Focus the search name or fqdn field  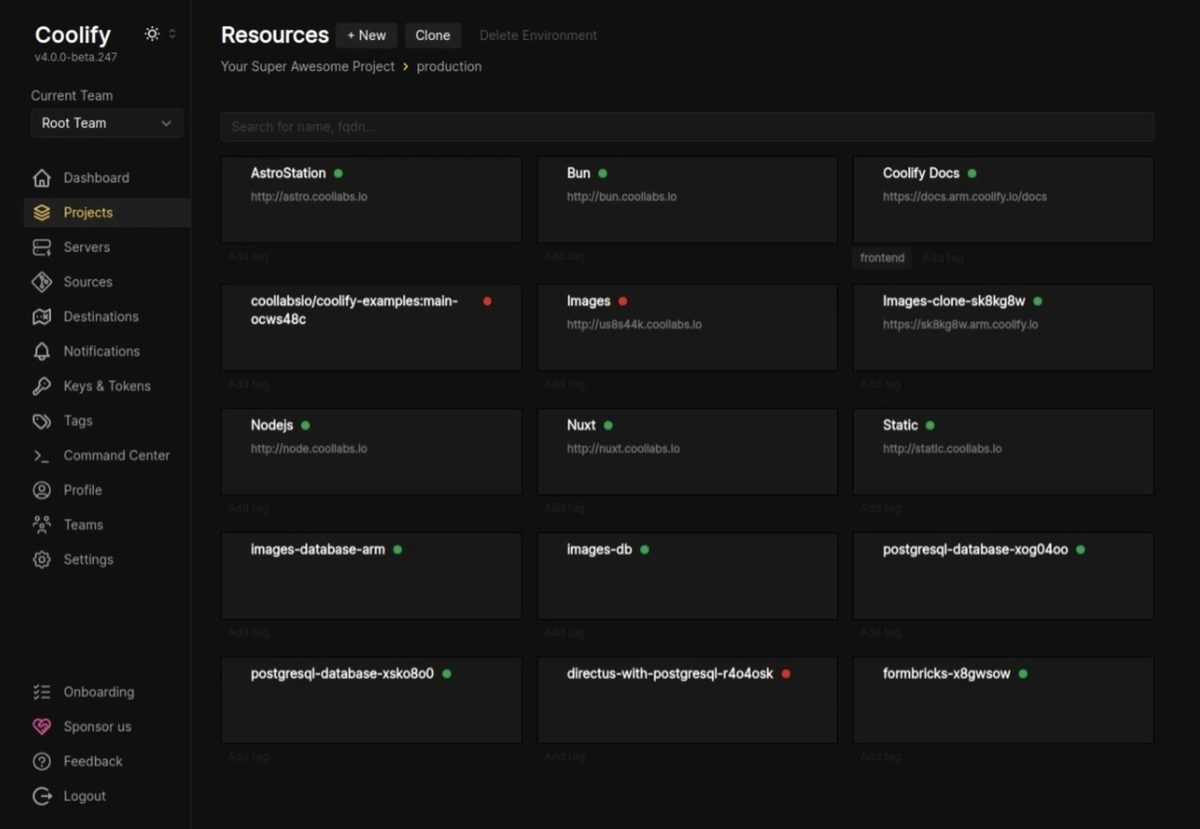[x=687, y=127]
